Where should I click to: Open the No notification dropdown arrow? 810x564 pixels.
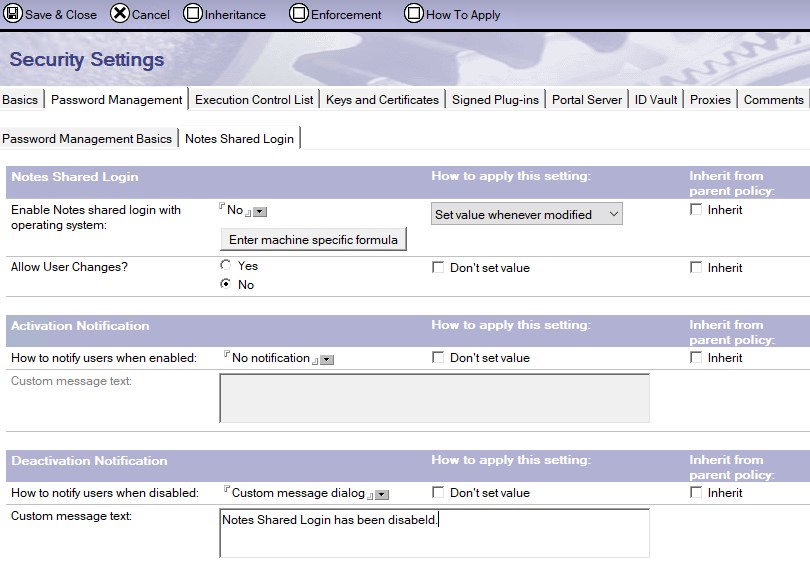pos(328,360)
